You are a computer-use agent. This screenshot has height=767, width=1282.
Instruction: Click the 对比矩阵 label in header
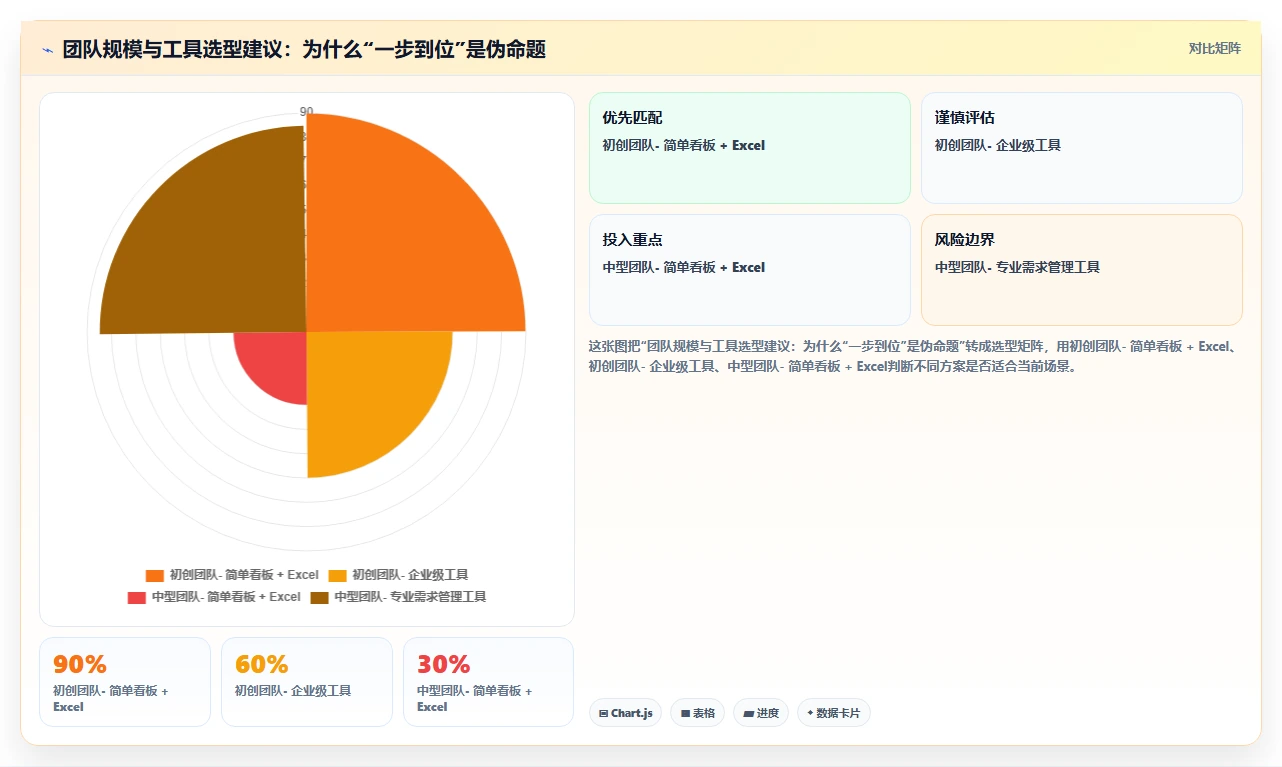[x=1214, y=48]
